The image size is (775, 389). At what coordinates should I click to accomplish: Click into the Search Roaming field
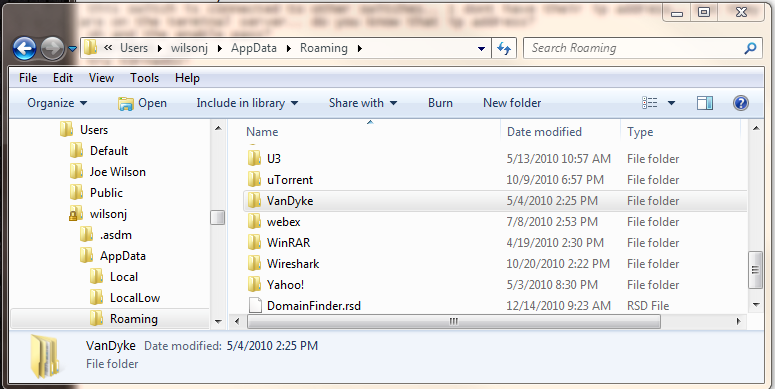633,48
